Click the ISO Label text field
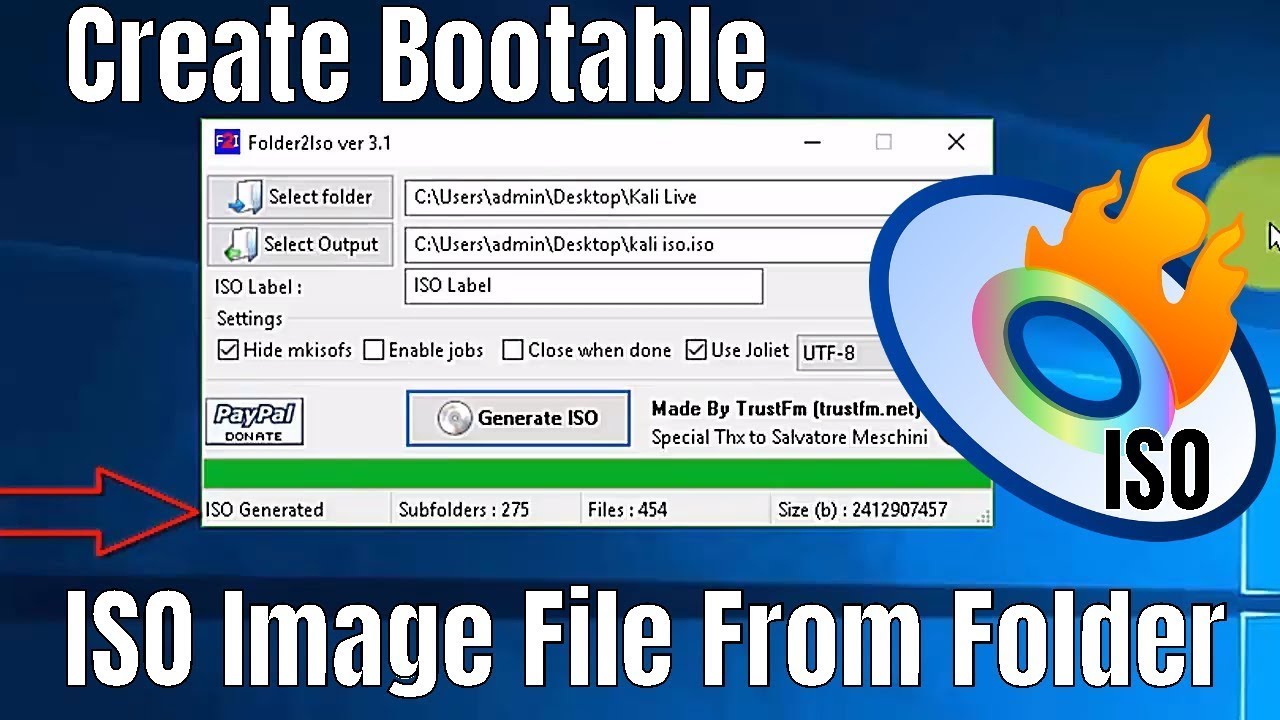Screen dimensions: 1280x720 pos(584,286)
